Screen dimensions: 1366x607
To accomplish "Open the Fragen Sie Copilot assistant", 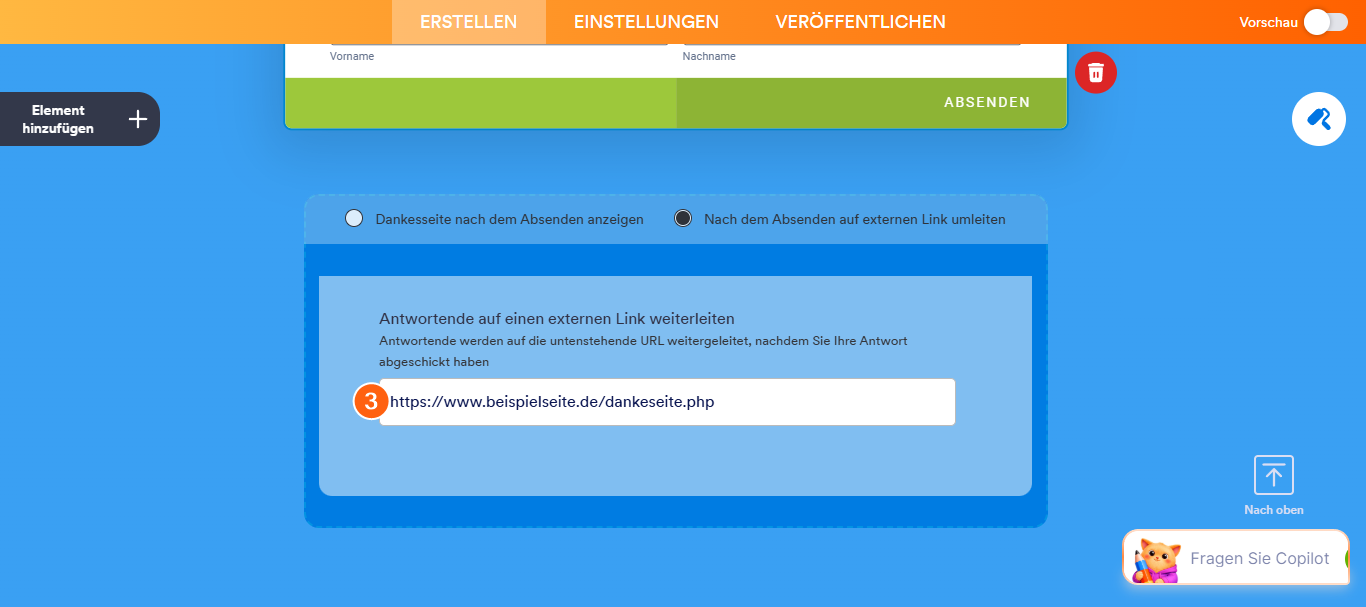I will (1236, 558).
